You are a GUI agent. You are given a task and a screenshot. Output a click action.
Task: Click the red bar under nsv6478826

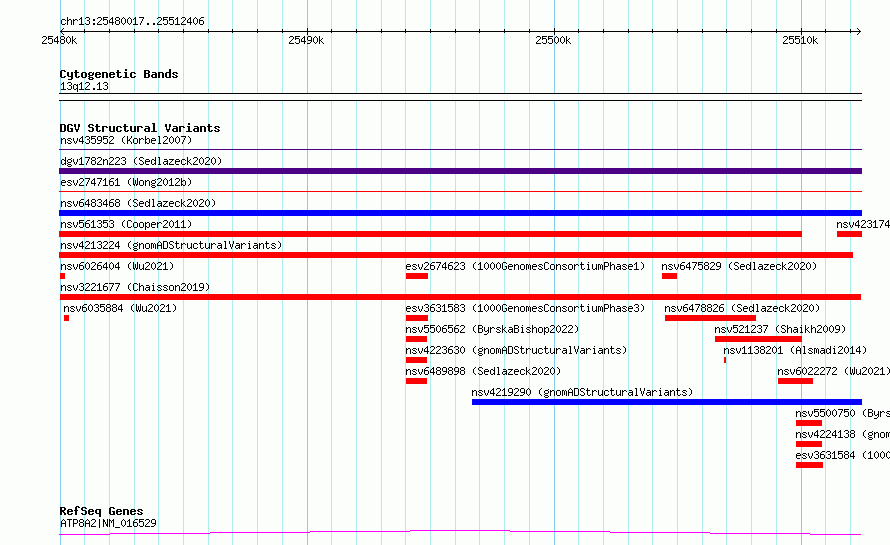(x=710, y=318)
